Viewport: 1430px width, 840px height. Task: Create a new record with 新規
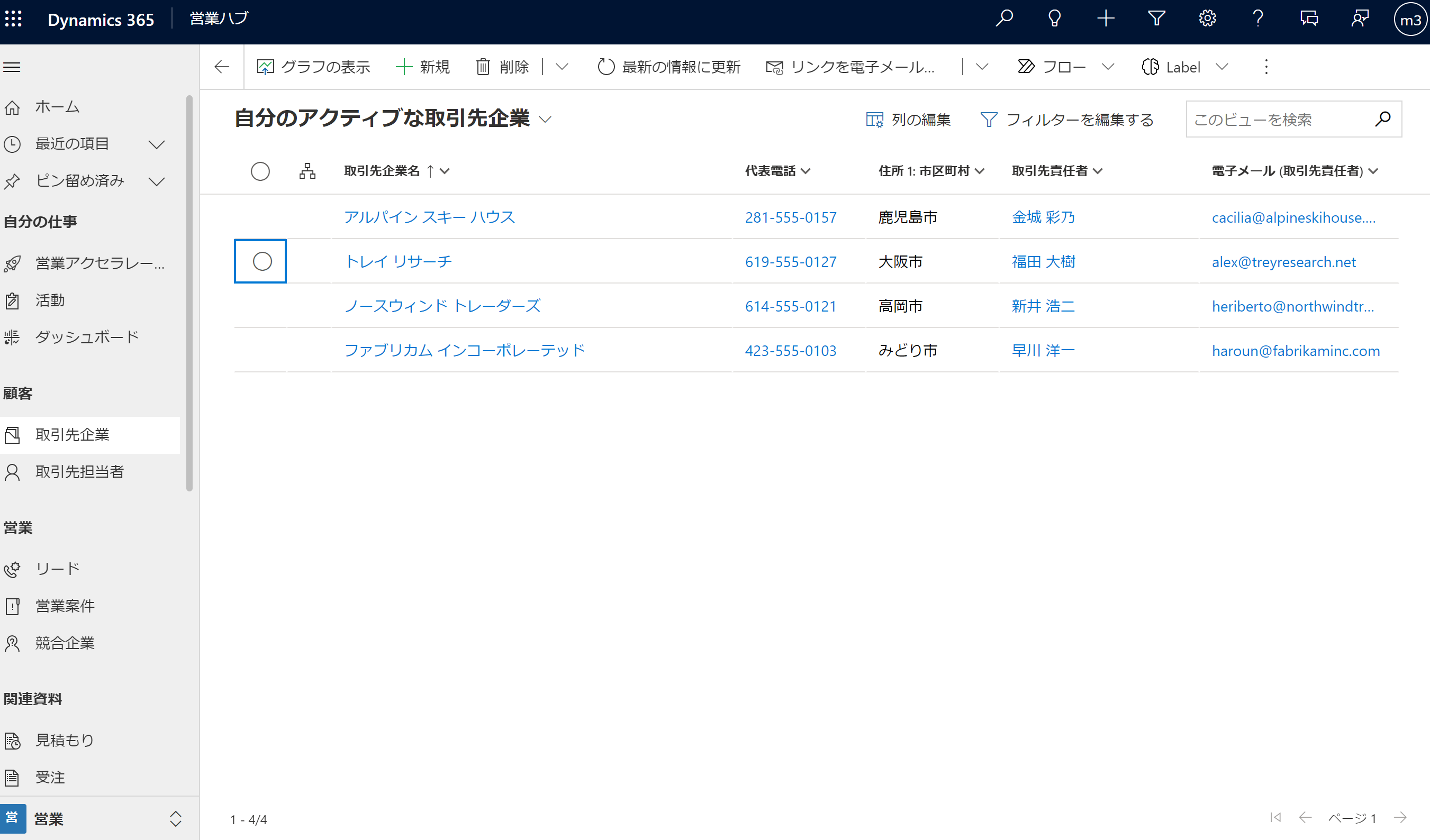click(x=423, y=67)
